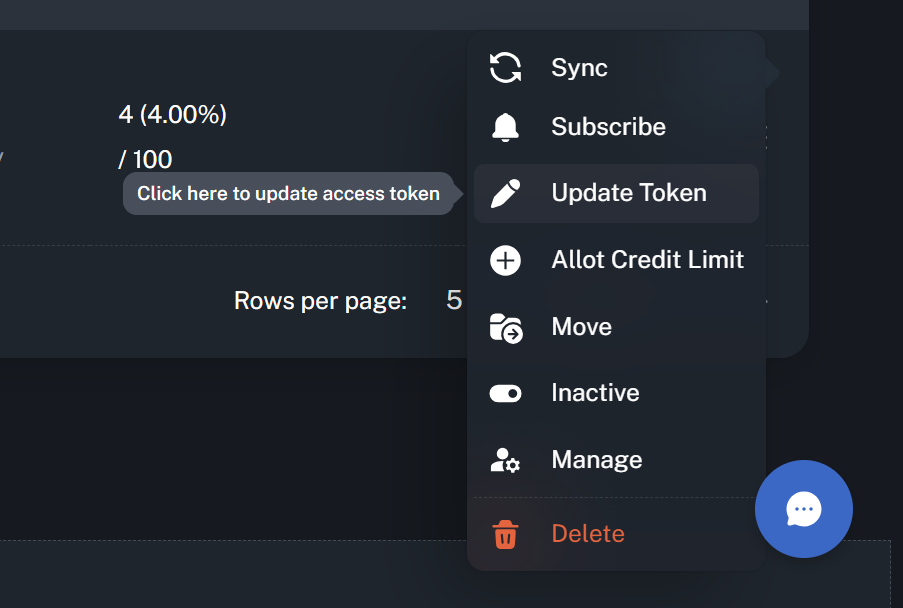Click the pencil icon beside Update Token
The height and width of the screenshot is (608, 903).
(505, 193)
